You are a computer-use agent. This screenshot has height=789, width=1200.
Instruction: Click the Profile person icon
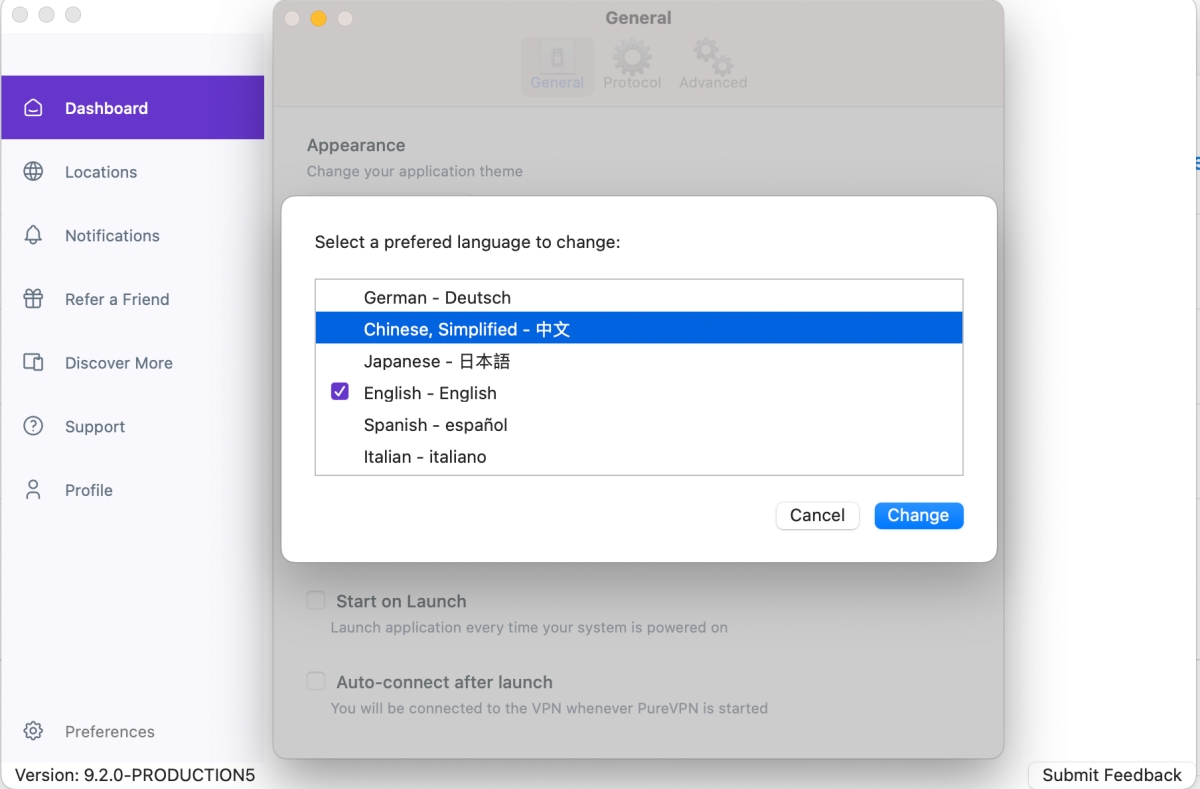33,490
